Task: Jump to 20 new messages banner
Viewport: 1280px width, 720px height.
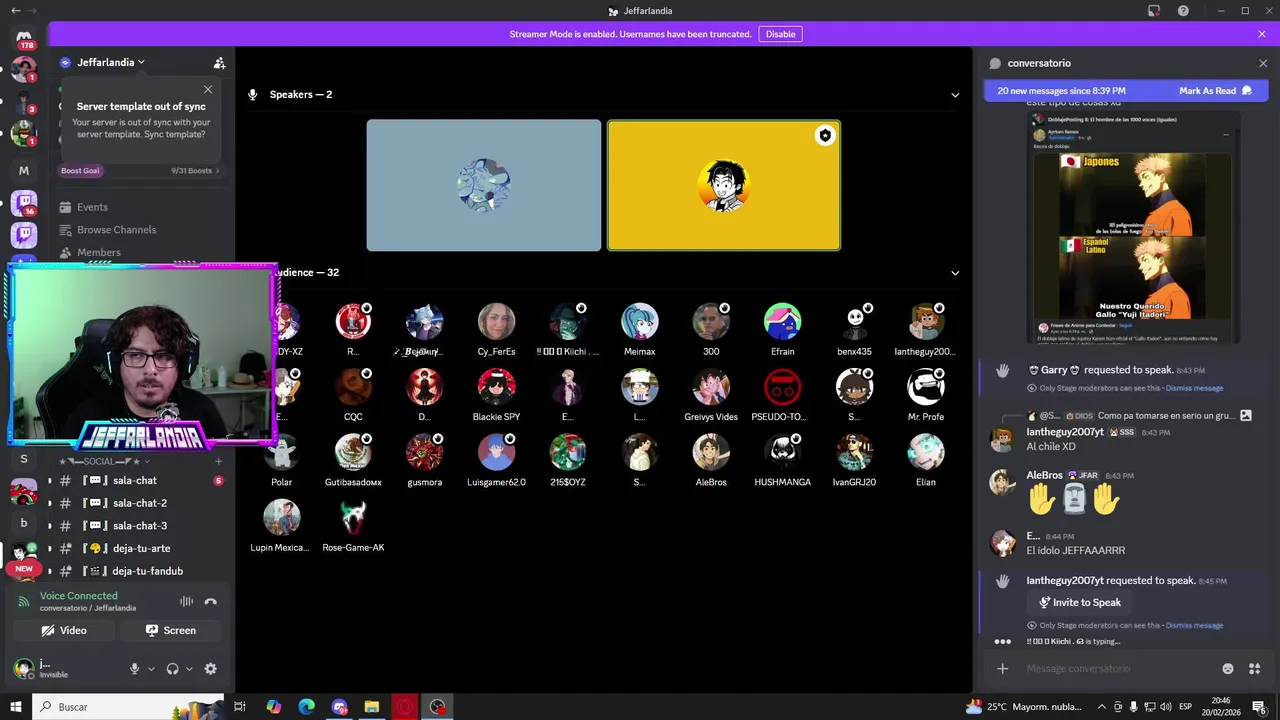Action: 1061,91
